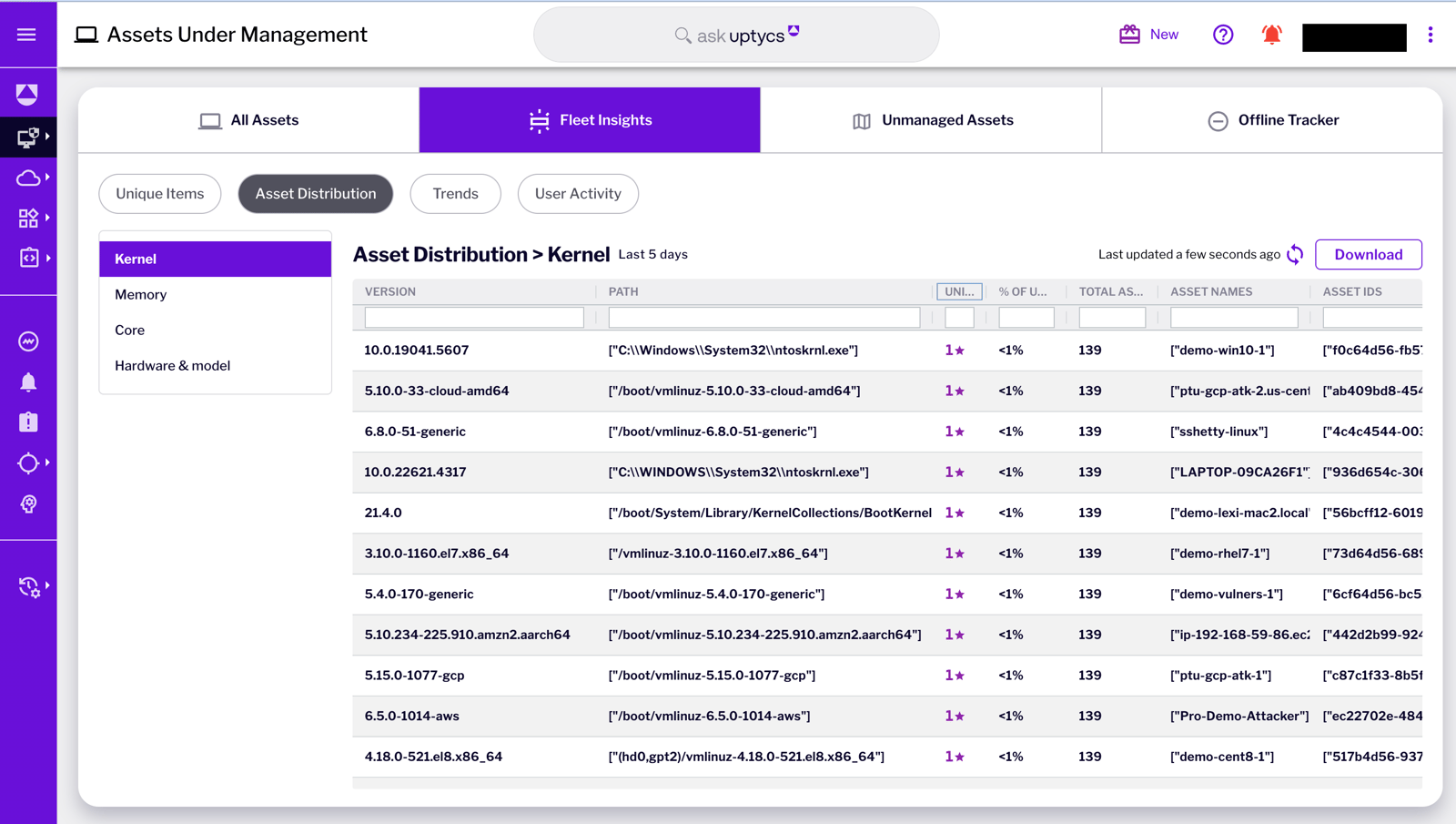Select the Unique Items pill
The height and width of the screenshot is (824, 1456).
[160, 194]
